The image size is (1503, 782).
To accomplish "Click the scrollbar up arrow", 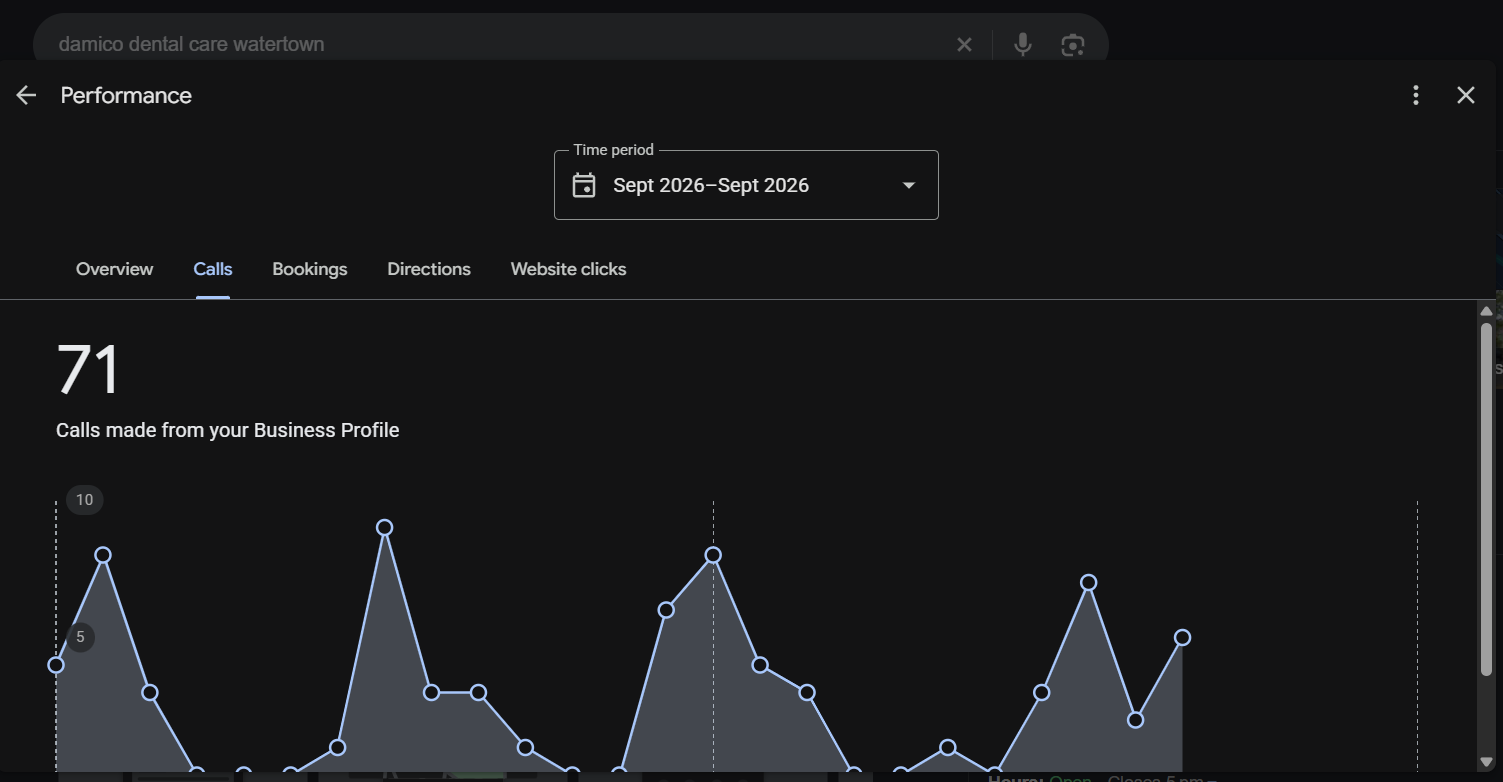I will click(x=1486, y=311).
